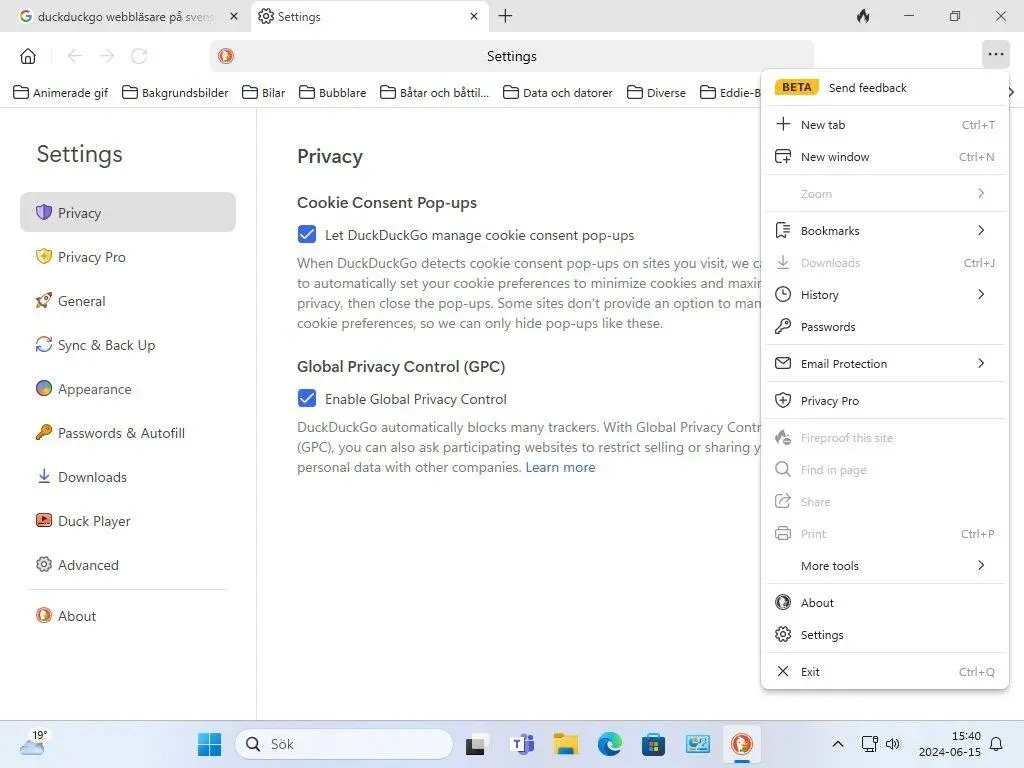Click the Fireproof this site menu entry
1024x768 pixels.
(885, 438)
